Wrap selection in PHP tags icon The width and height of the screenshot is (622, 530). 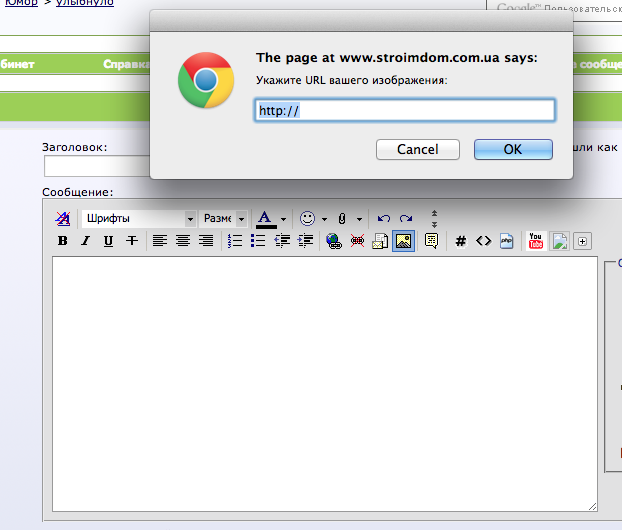click(x=507, y=241)
